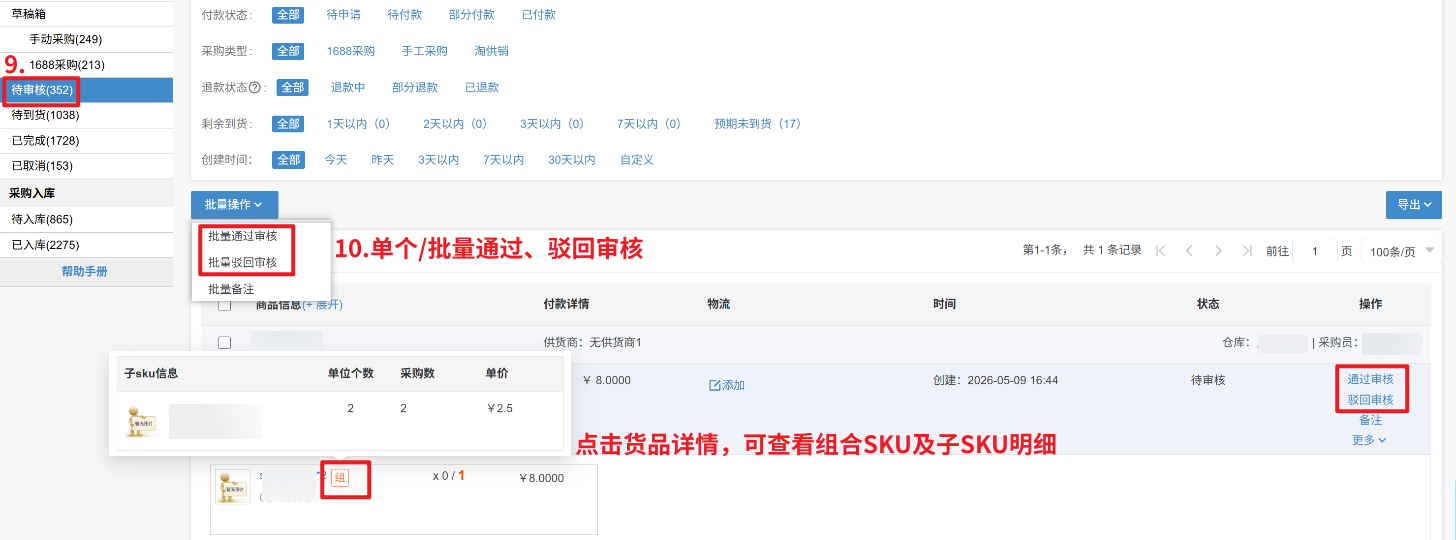Click the 驳回审核 link
The image size is (1456, 540).
click(1370, 400)
